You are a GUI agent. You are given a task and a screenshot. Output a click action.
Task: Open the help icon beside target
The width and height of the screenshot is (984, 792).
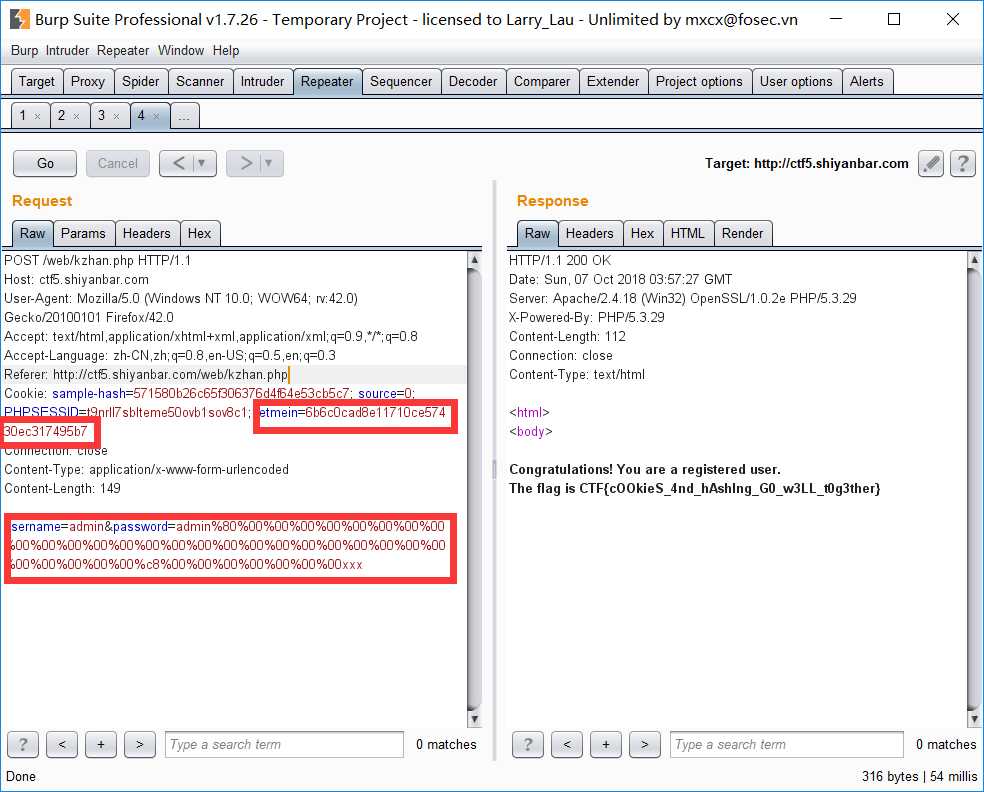963,164
